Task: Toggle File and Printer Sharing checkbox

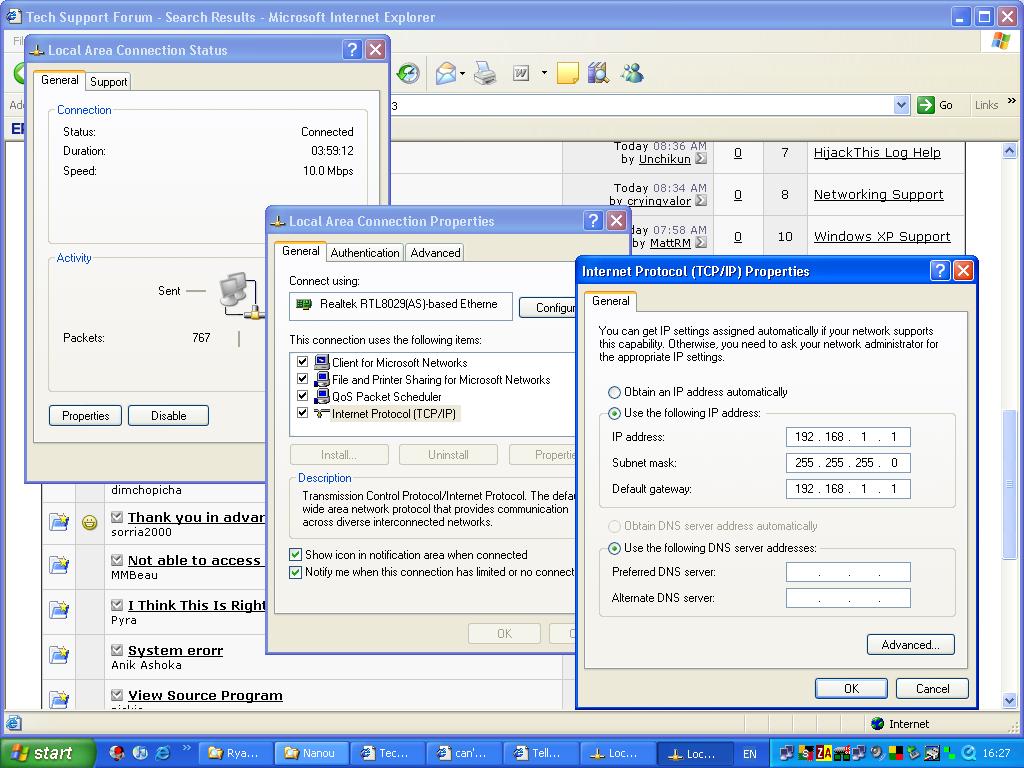Action: point(302,379)
